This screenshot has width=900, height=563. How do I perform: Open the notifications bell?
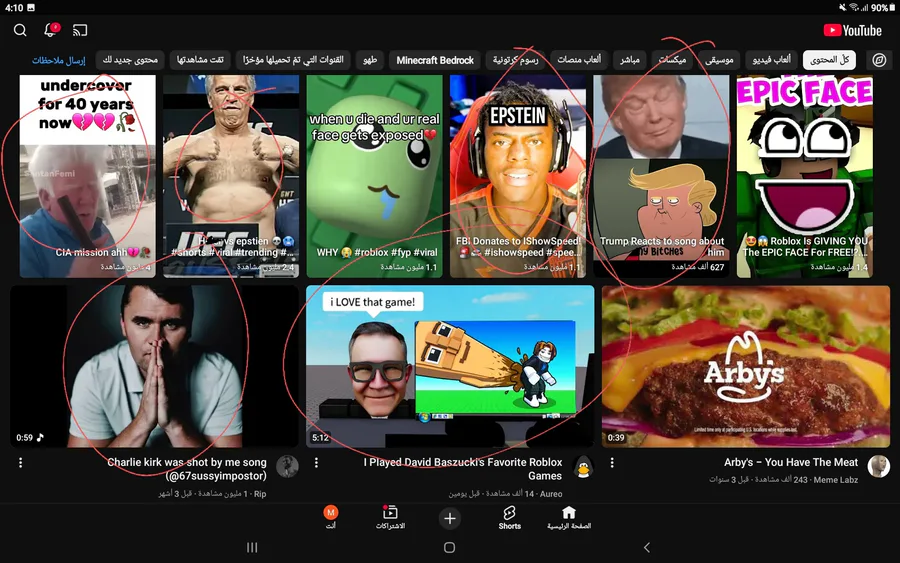coord(51,30)
